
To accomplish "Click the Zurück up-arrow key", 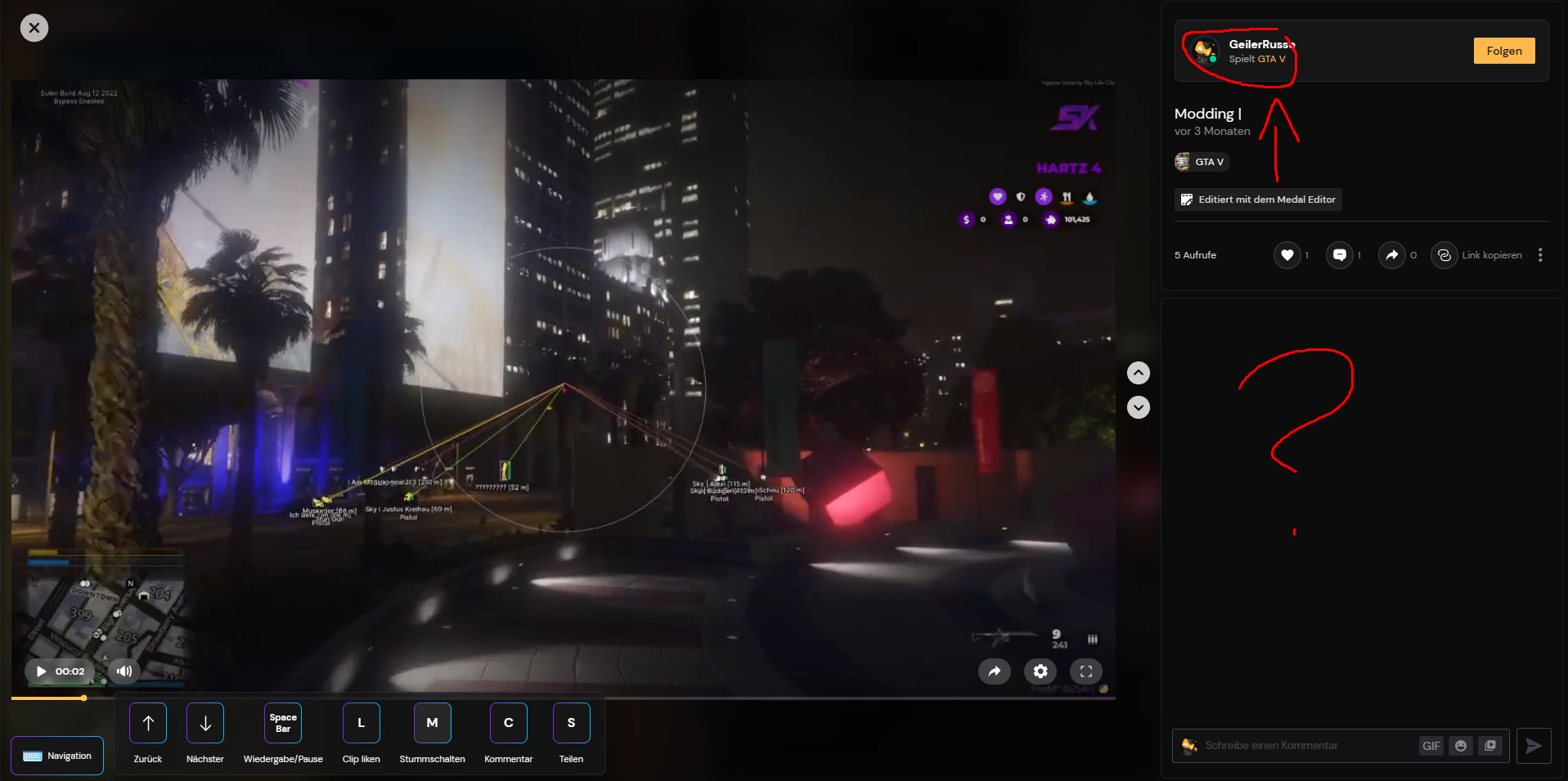I will pyautogui.click(x=148, y=723).
